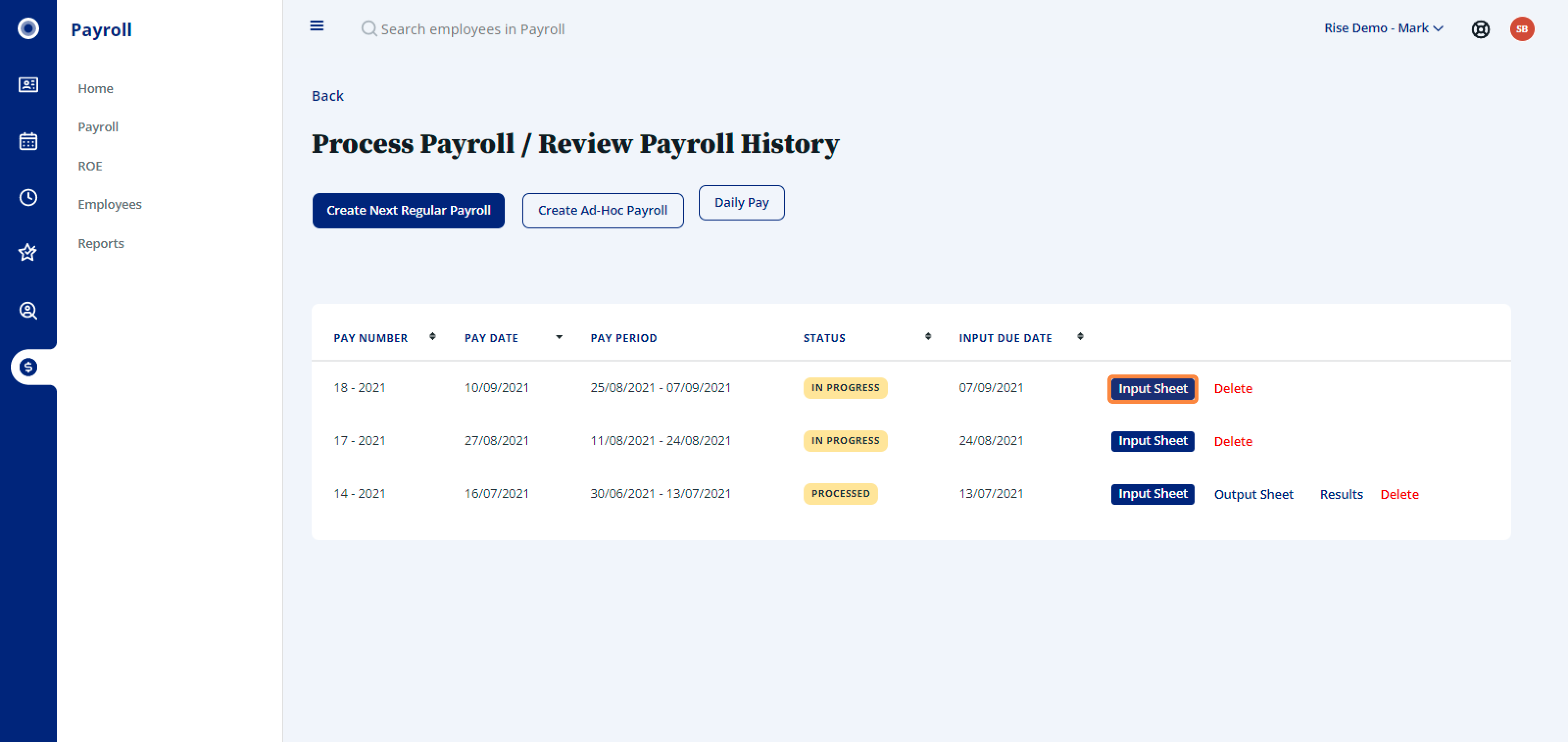Click the INPUT DUE DATE header text

pos(1005,338)
